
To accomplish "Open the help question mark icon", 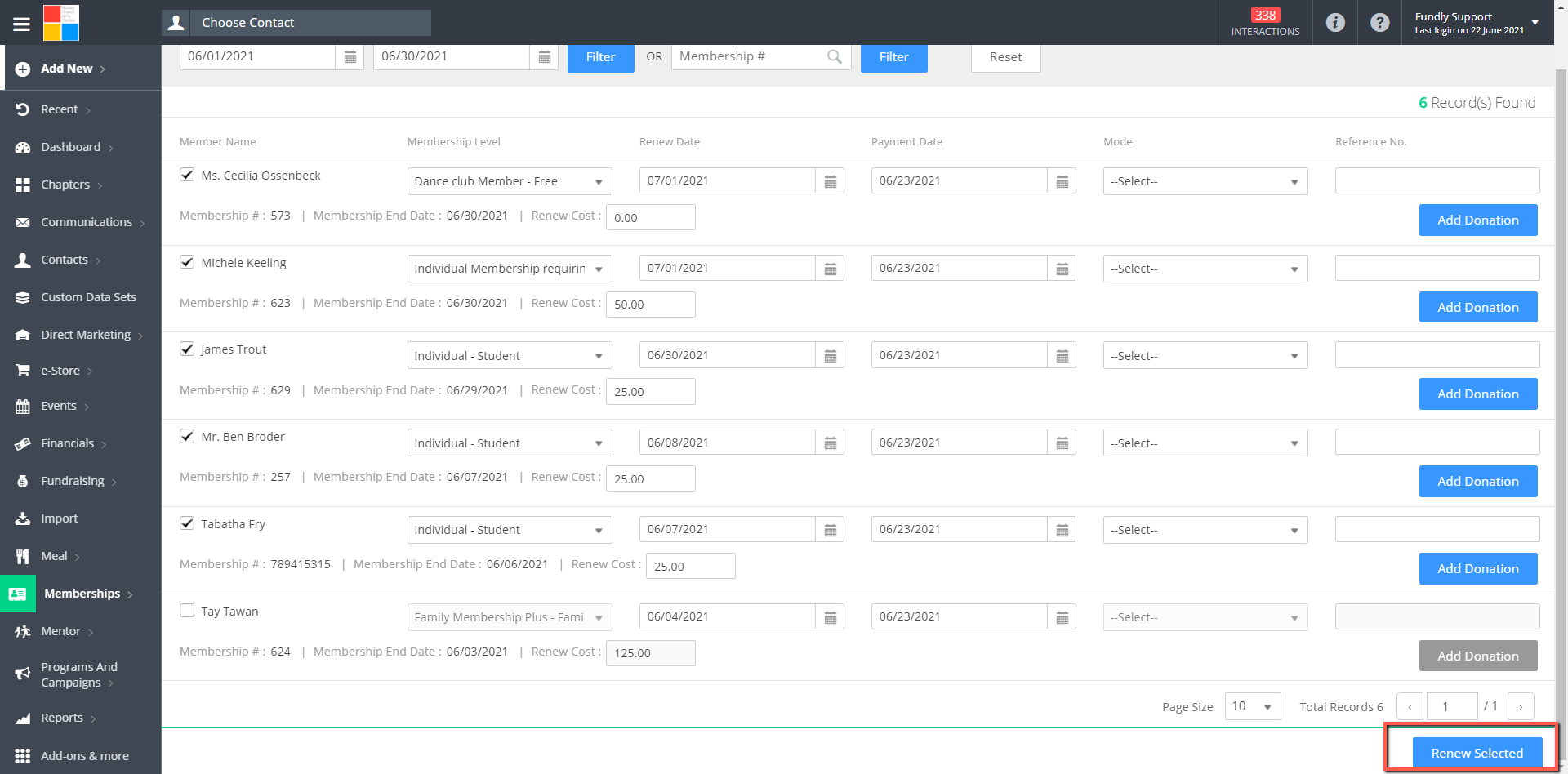I will pos(1380,23).
